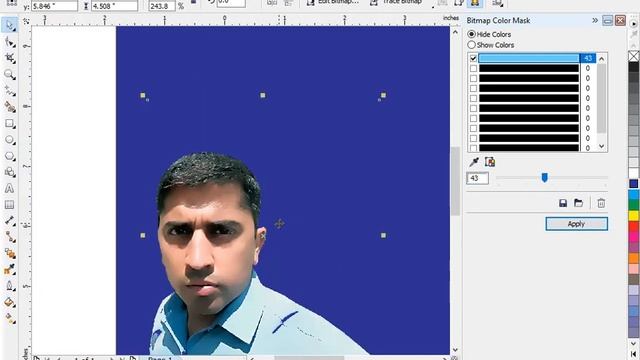Open the color palette flyout arrow
Screen dimensions: 640x360
633,24
